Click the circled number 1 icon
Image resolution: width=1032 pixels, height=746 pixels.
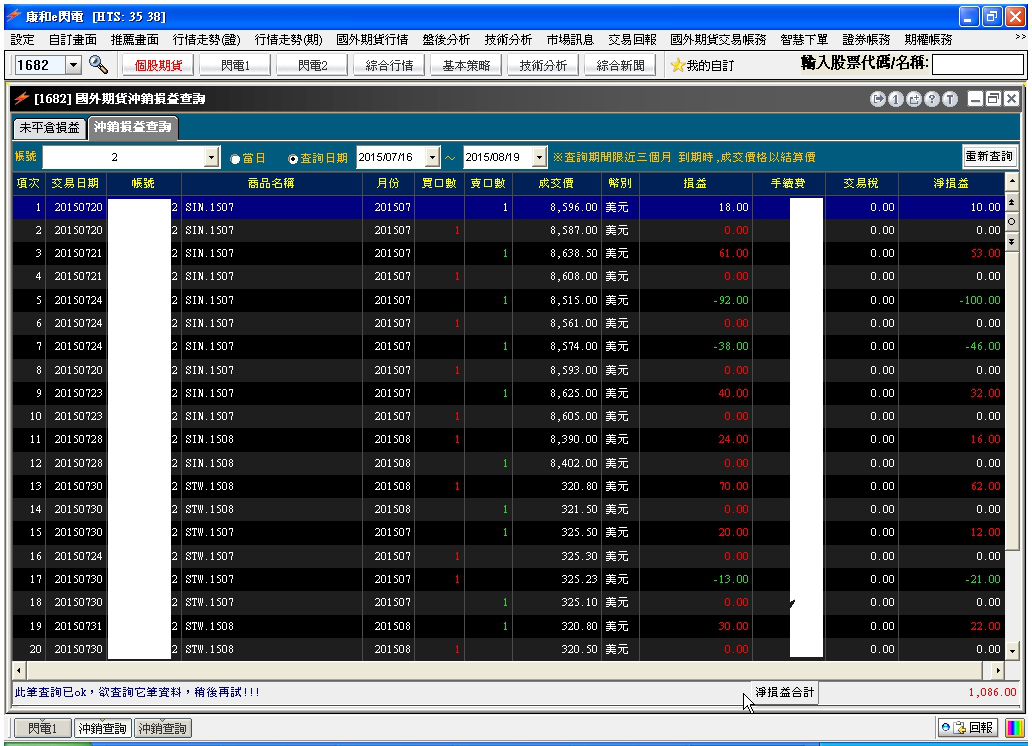[x=896, y=99]
